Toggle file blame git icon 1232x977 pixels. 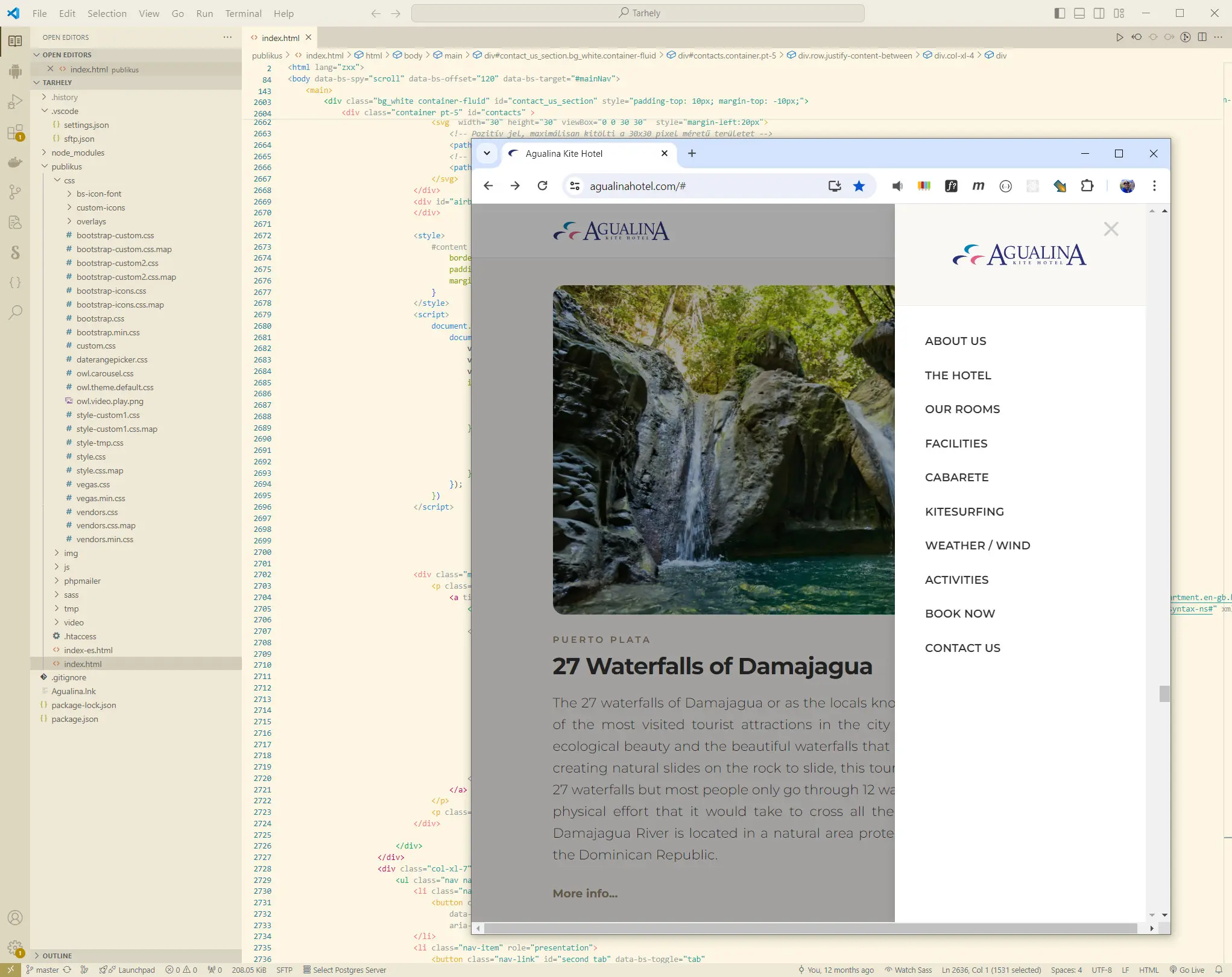click(1186, 37)
